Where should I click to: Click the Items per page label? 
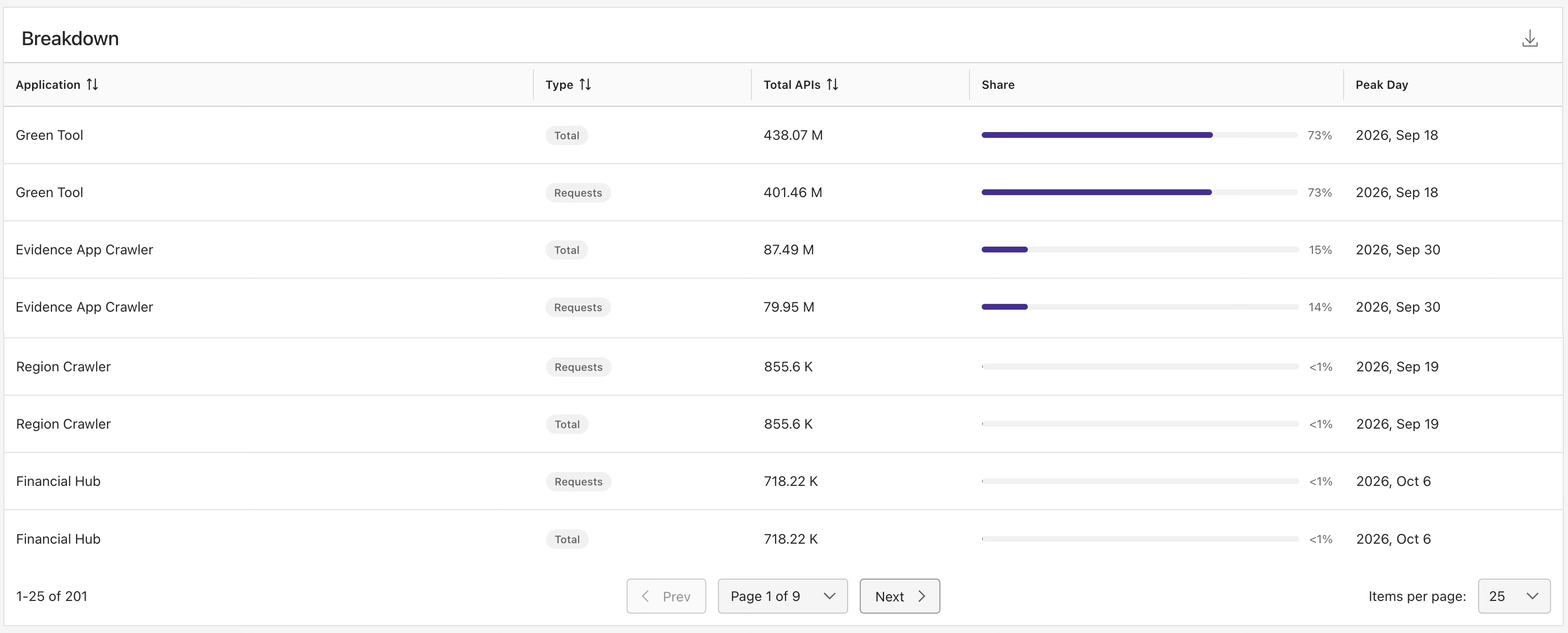pos(1416,596)
